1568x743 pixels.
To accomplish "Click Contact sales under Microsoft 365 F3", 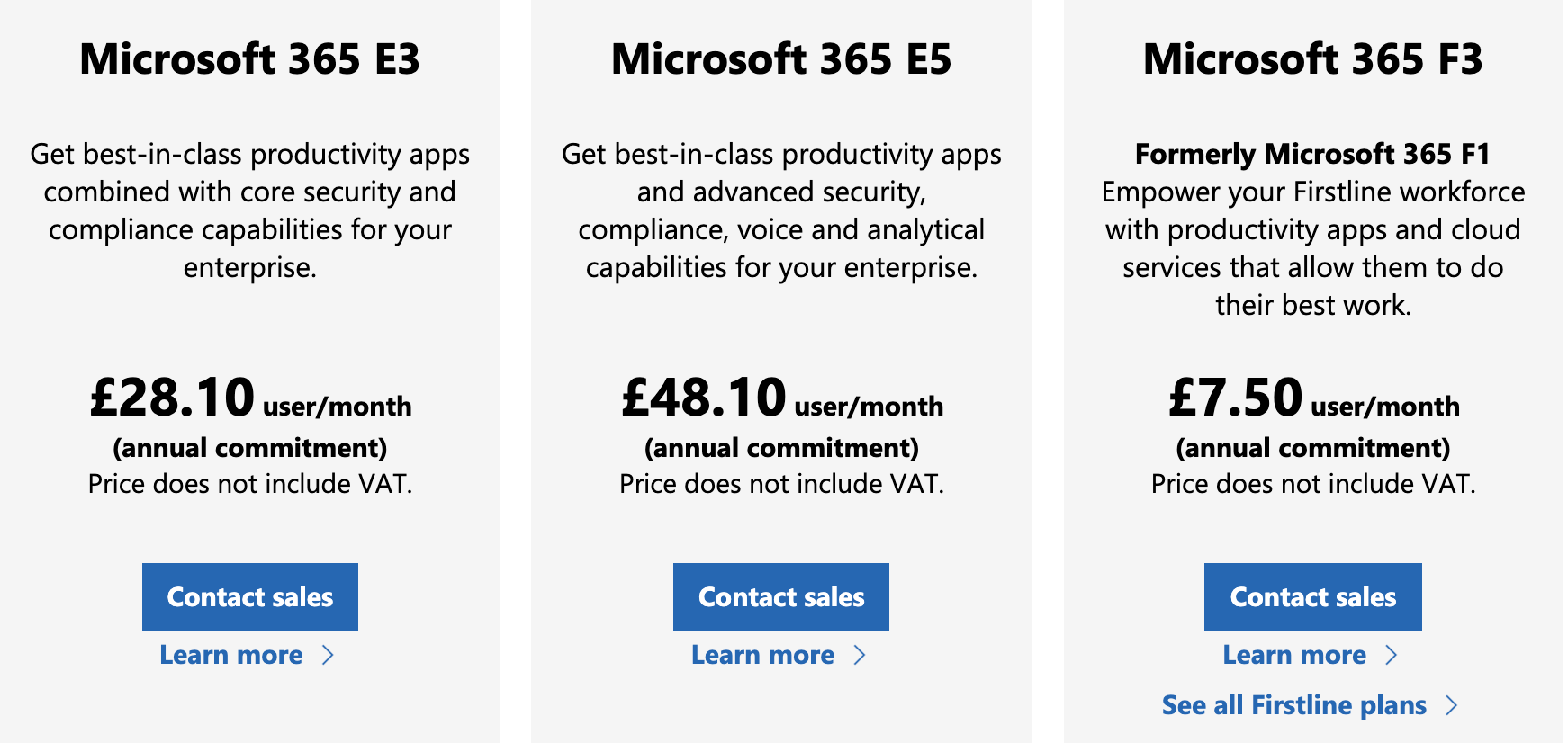I will [x=1312, y=596].
